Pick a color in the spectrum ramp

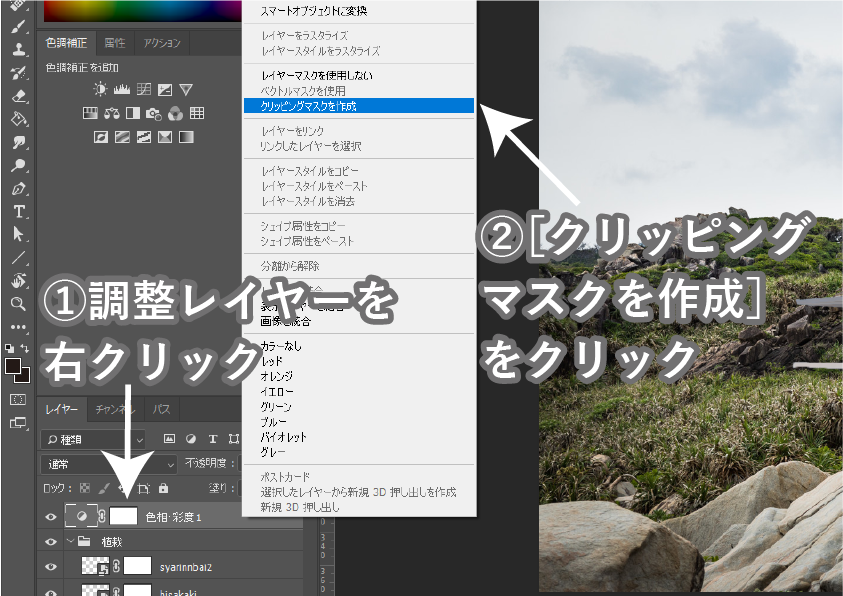click(x=142, y=11)
